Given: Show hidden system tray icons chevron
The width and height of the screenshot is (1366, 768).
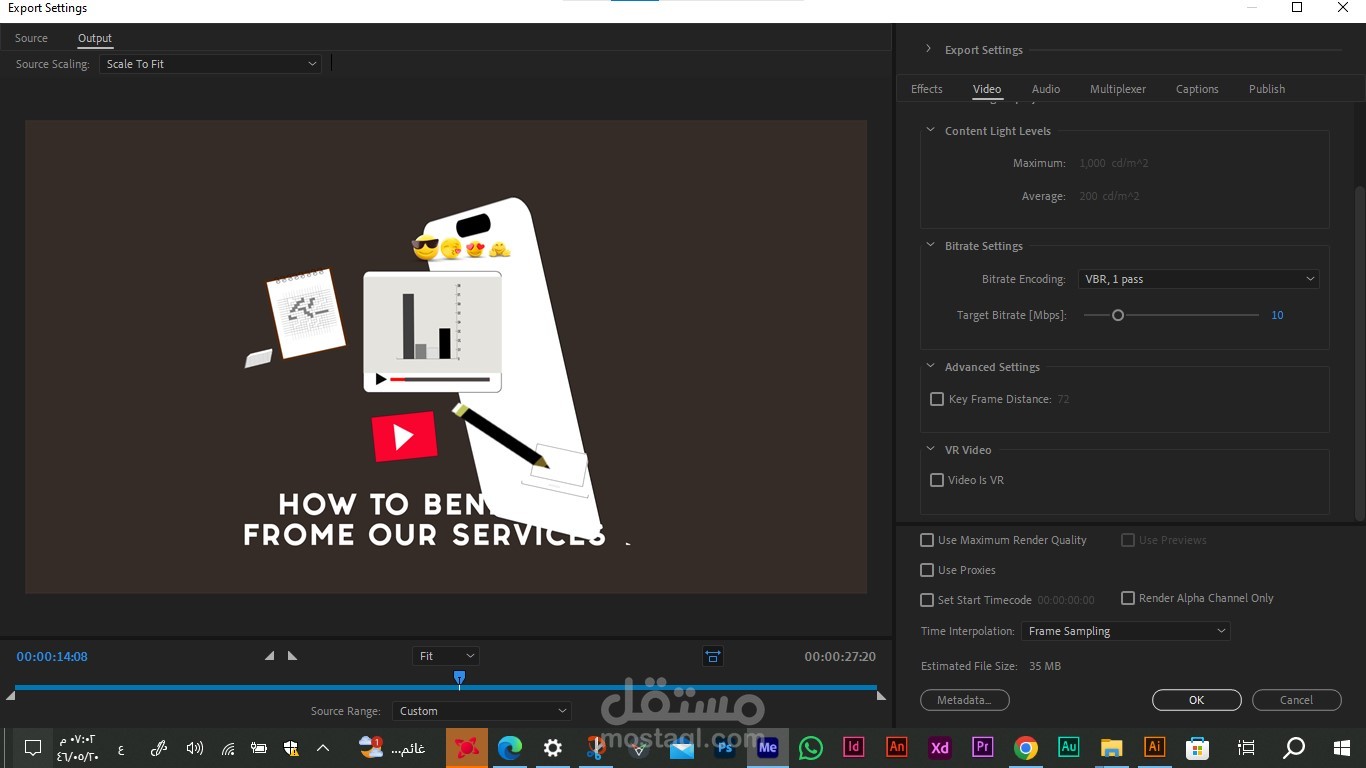Looking at the screenshot, I should pos(323,748).
